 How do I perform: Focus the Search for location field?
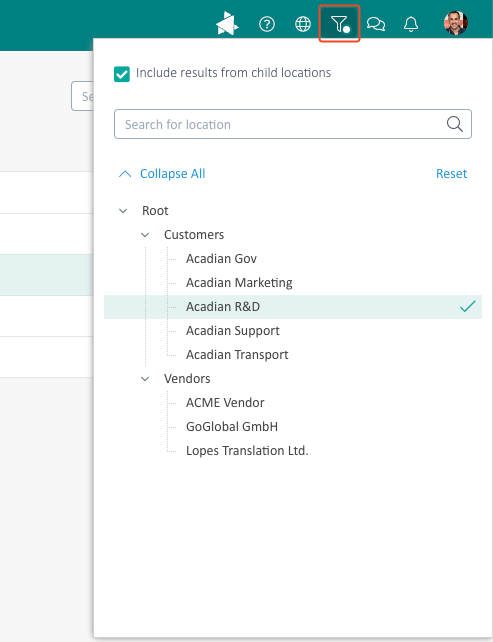[x=293, y=124]
